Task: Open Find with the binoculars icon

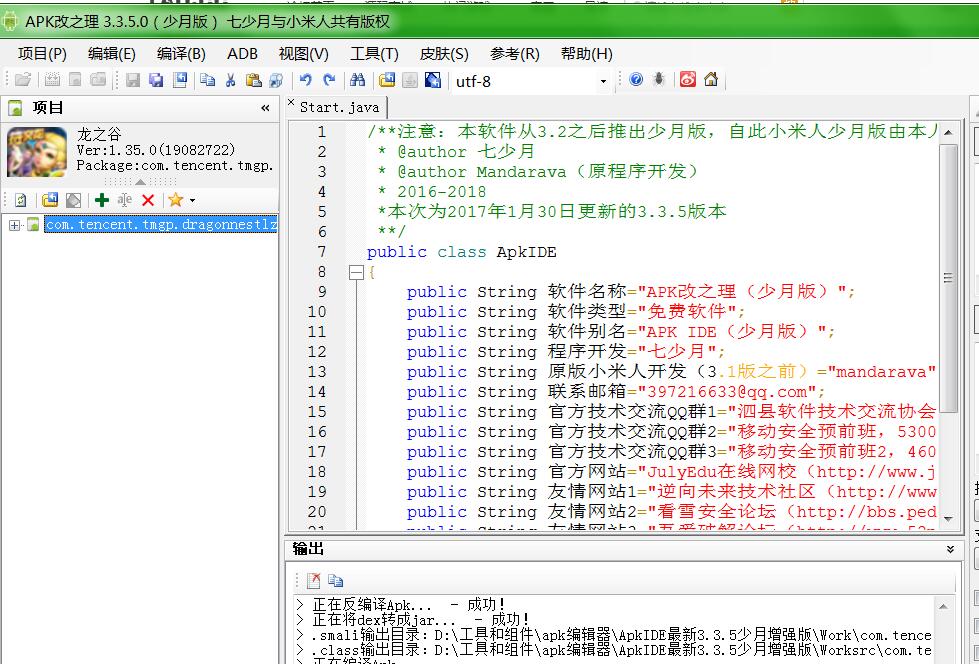Action: (x=357, y=81)
